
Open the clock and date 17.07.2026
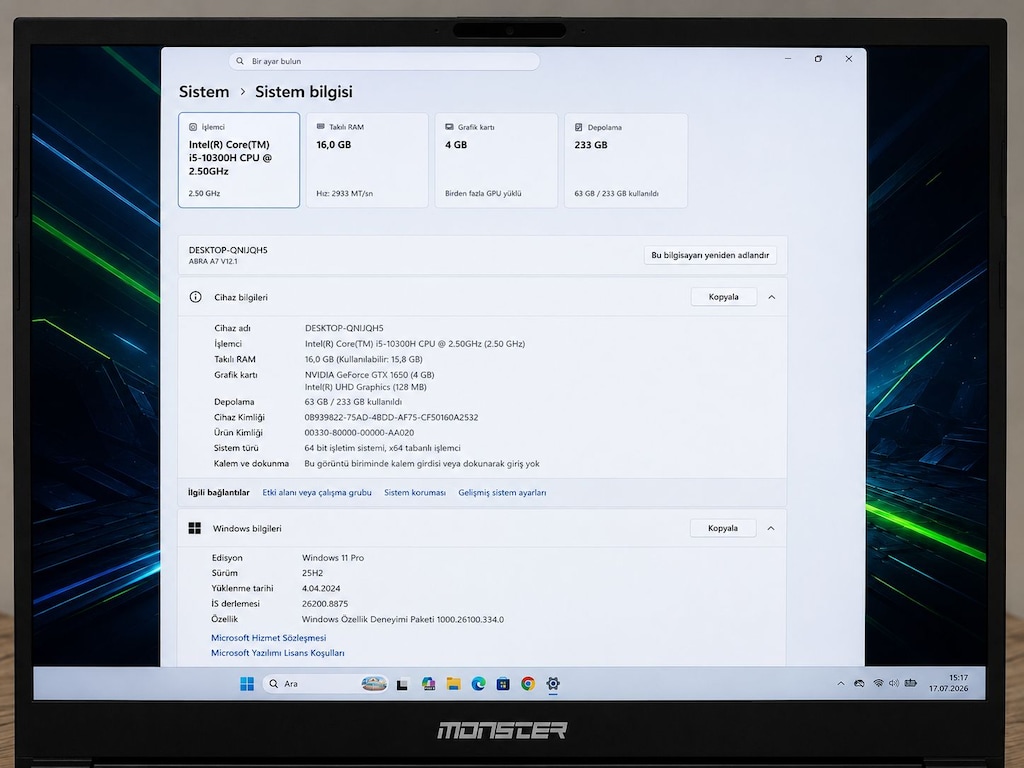[949, 683]
